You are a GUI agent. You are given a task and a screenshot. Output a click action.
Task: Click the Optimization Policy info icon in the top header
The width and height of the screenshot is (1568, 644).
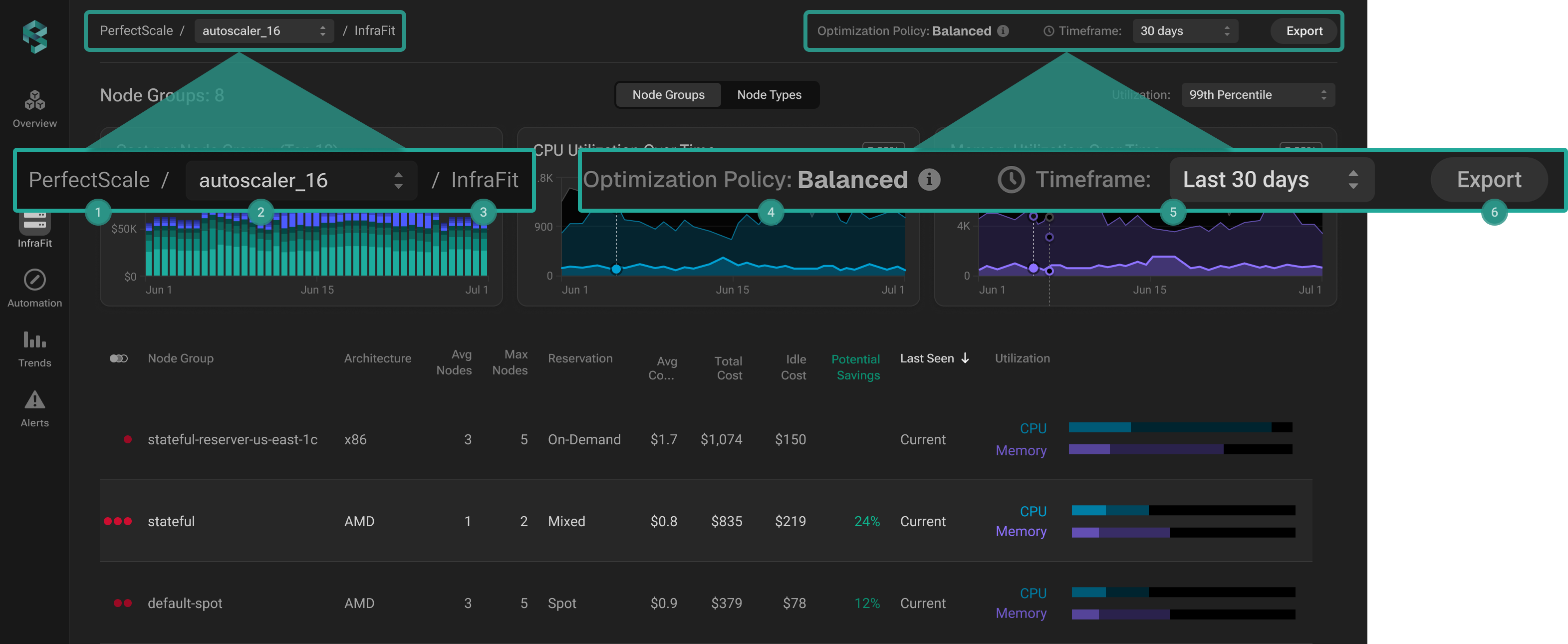(1003, 31)
